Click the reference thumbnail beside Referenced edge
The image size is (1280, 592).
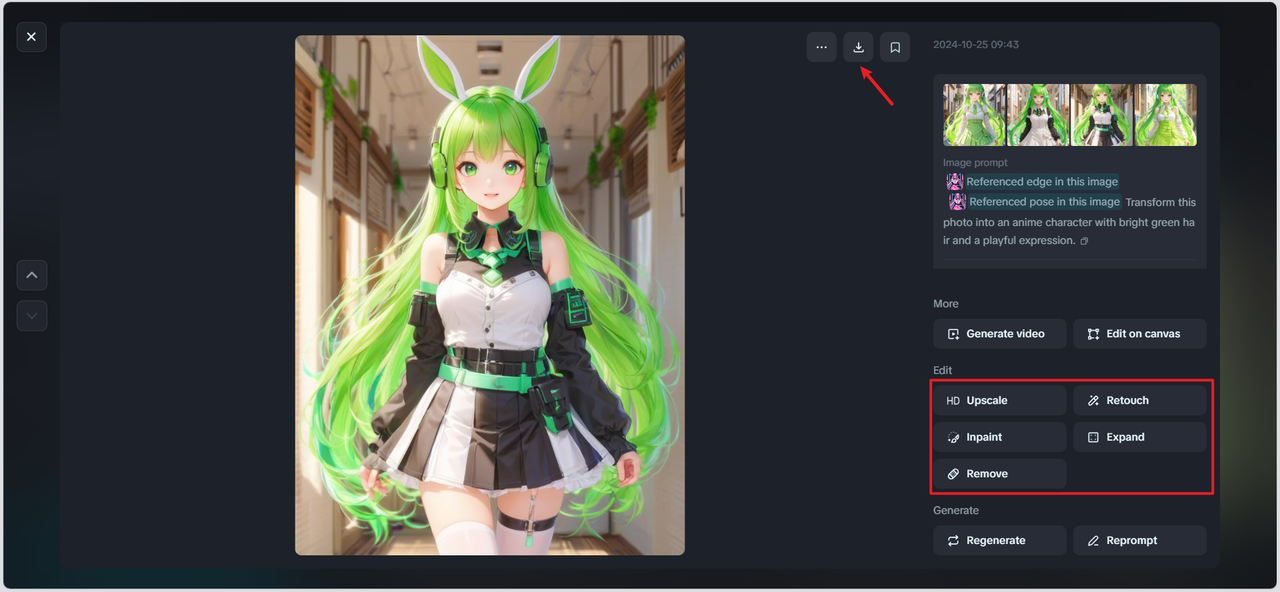pyautogui.click(x=955, y=182)
